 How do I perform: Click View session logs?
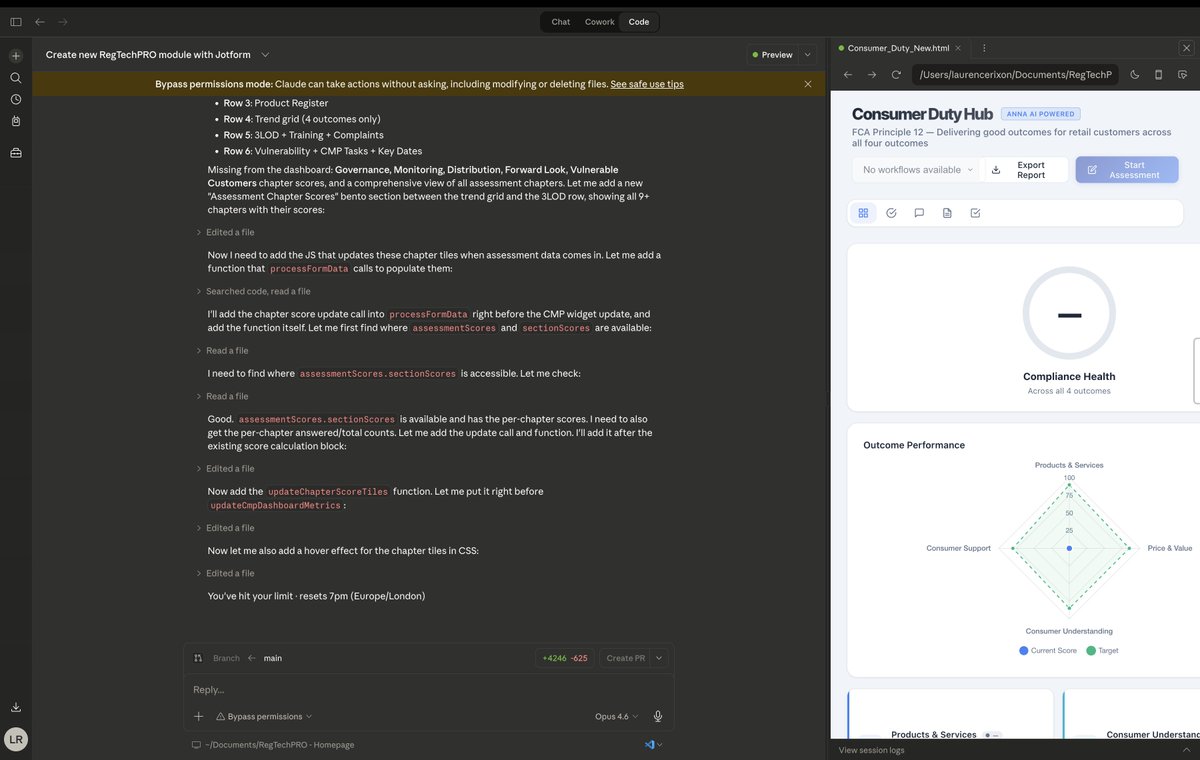click(871, 750)
